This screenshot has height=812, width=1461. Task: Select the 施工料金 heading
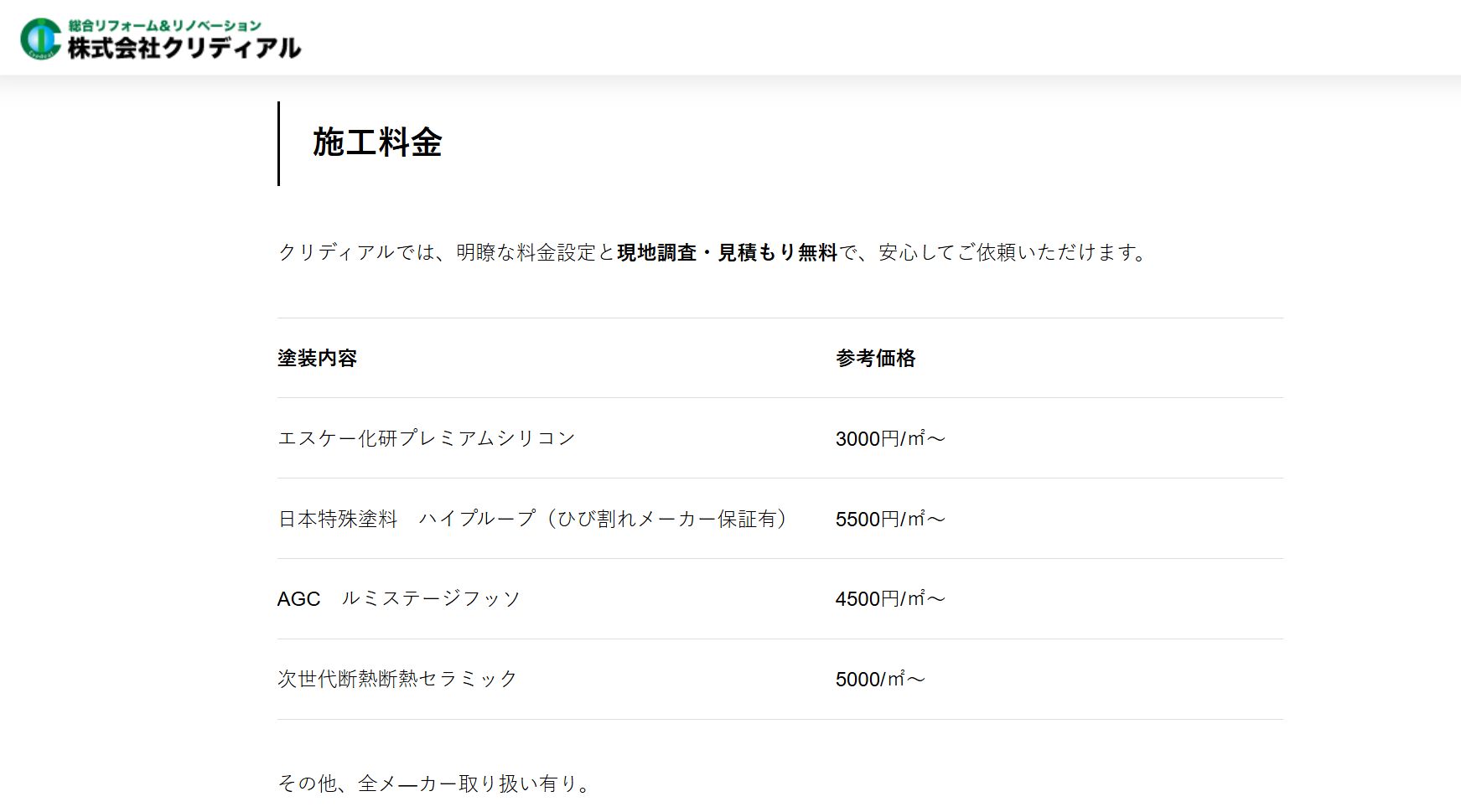click(x=377, y=142)
